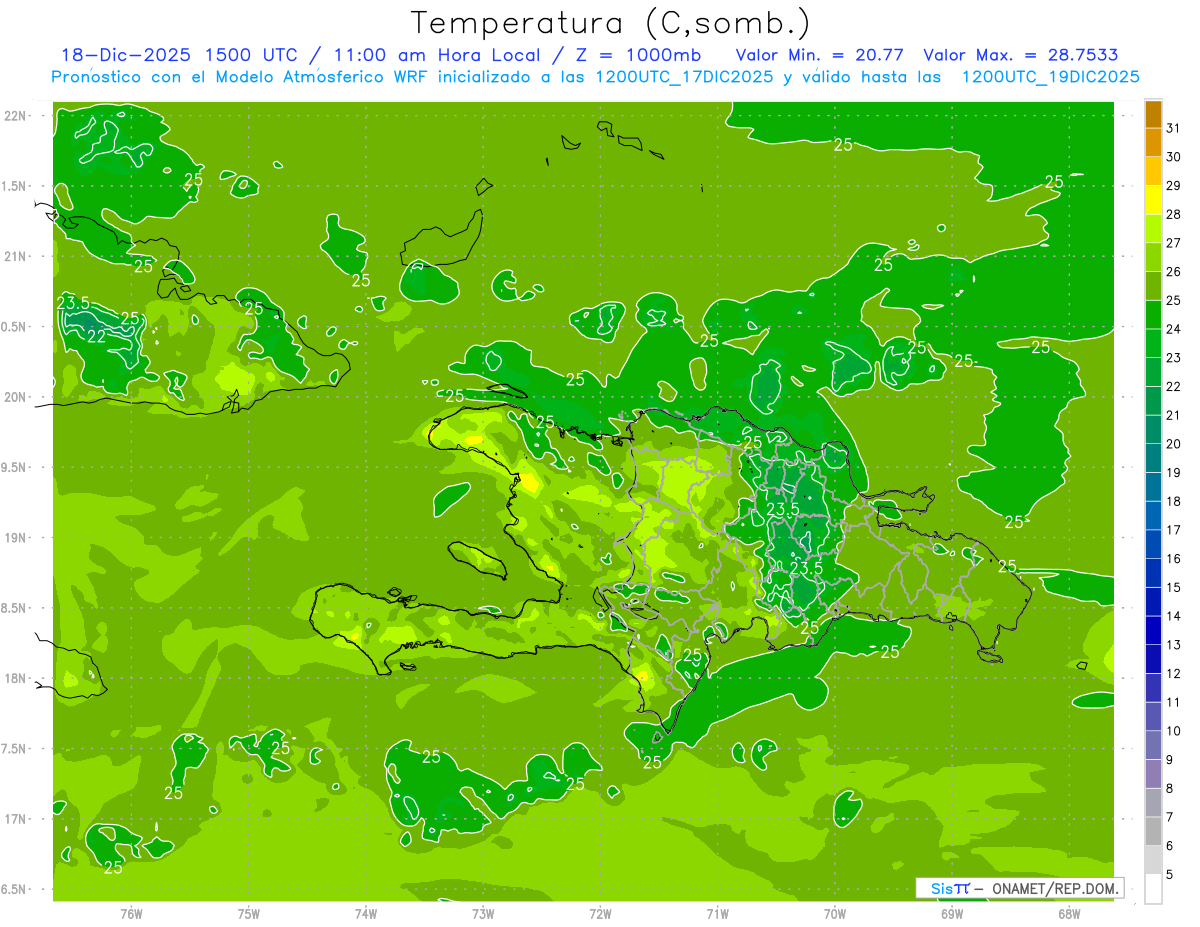
Task: Click the legend swatch between 13 and 14
Action: click(1153, 630)
